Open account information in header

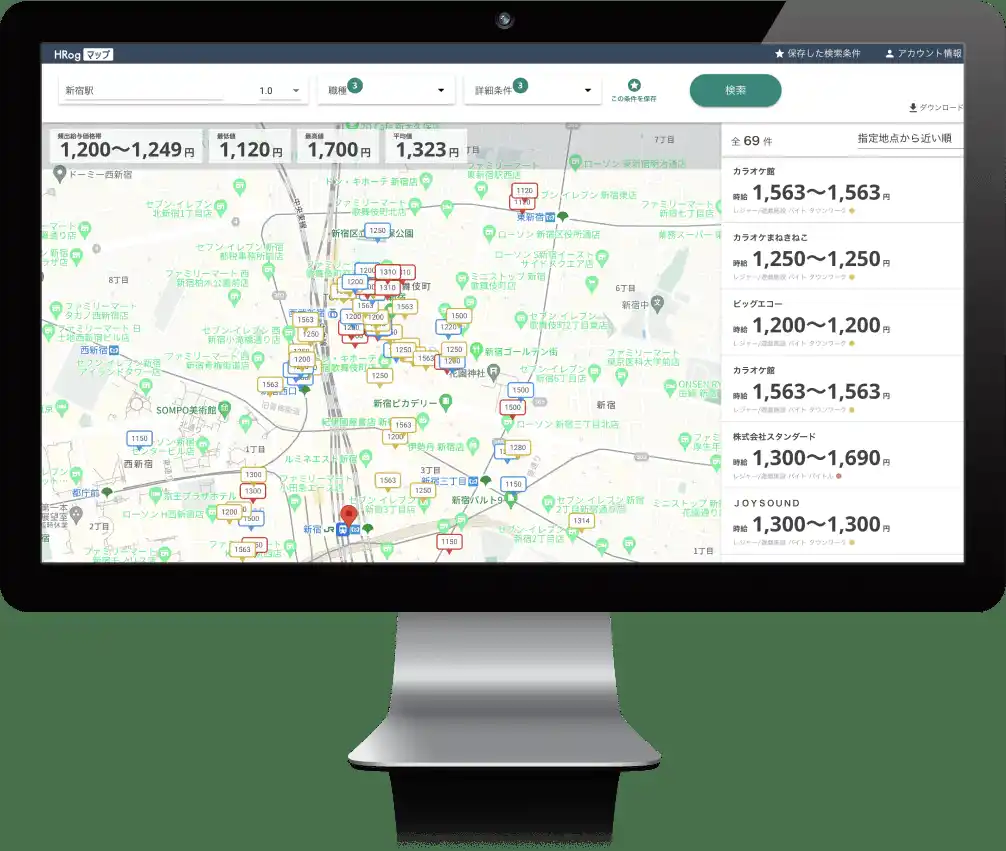point(922,53)
